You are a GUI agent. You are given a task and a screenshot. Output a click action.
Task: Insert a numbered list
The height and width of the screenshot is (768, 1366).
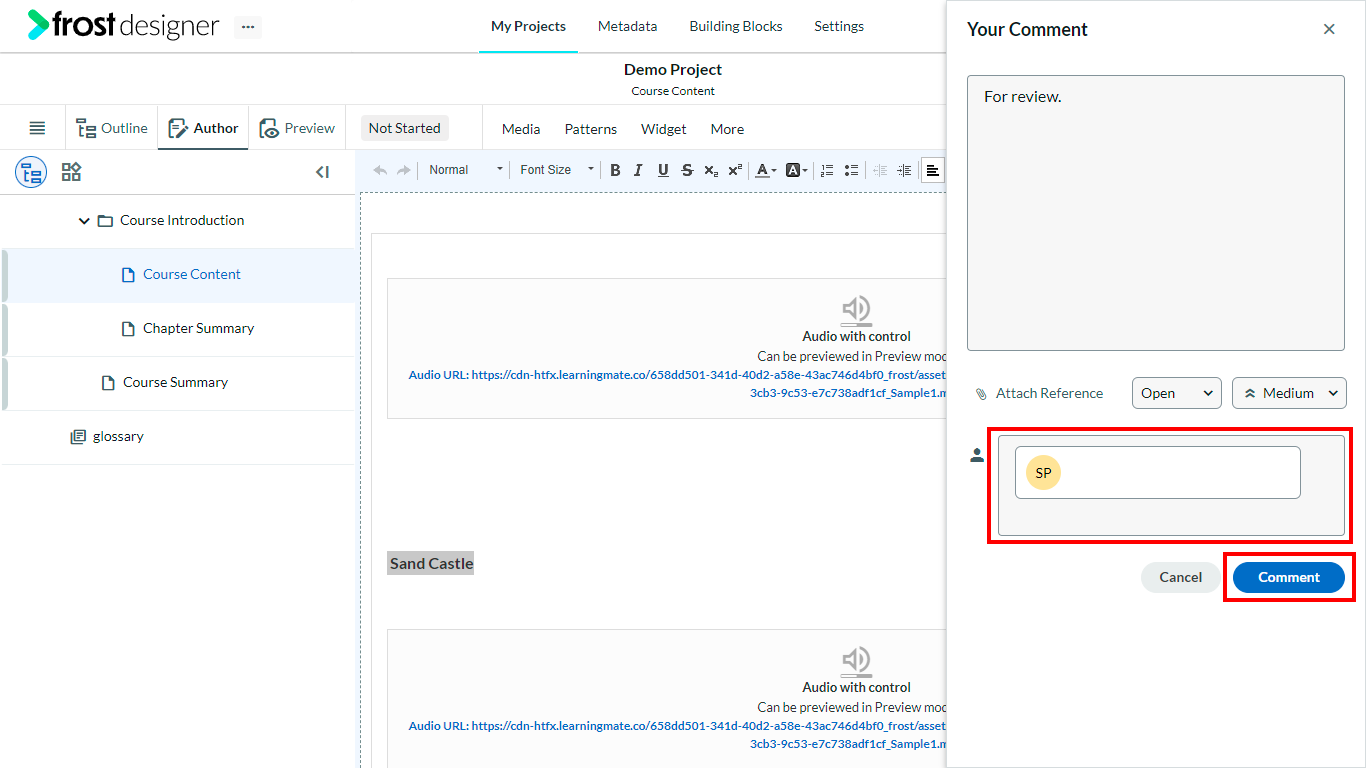pyautogui.click(x=827, y=170)
